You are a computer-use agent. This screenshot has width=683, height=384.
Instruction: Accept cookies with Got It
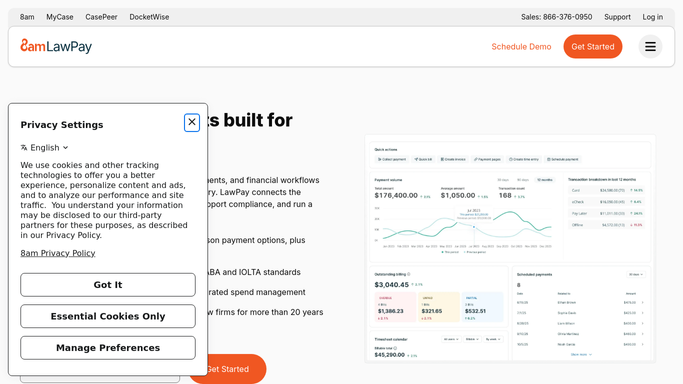tap(108, 285)
